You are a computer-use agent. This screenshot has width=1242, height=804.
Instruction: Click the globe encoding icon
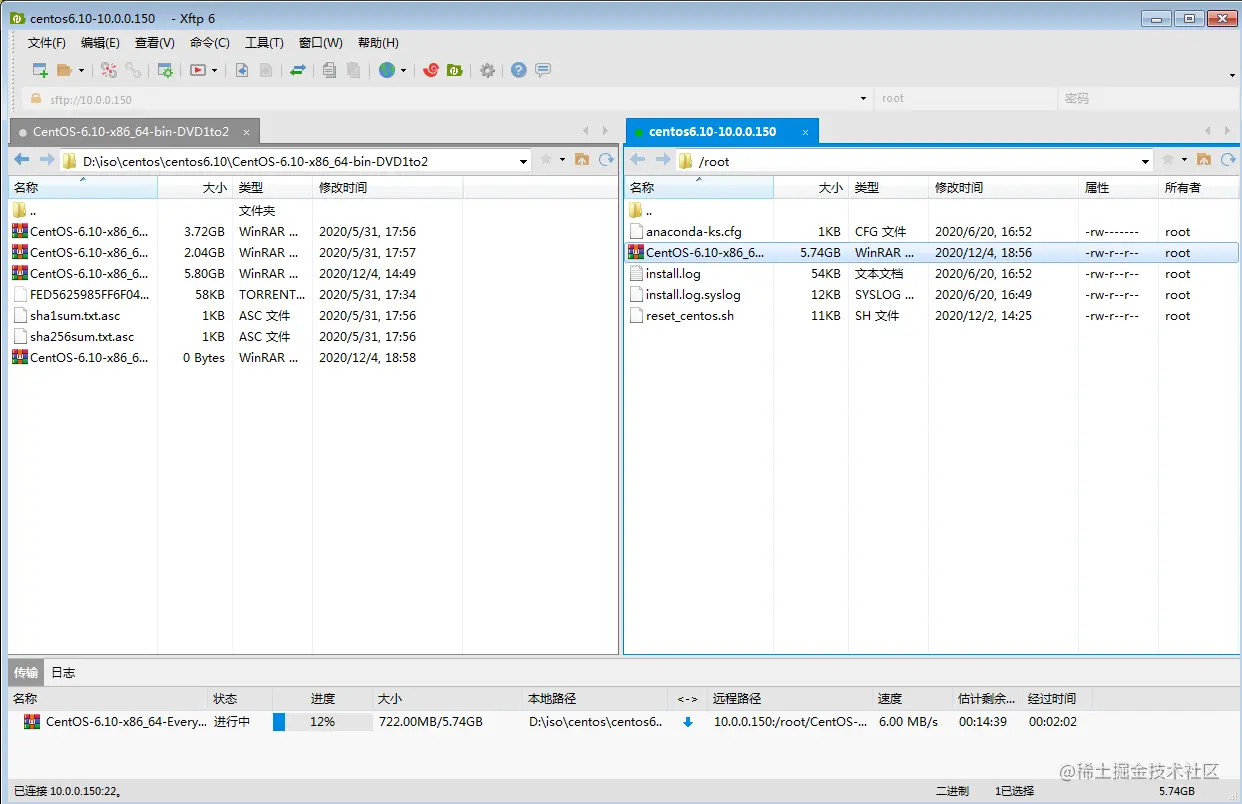click(x=387, y=70)
